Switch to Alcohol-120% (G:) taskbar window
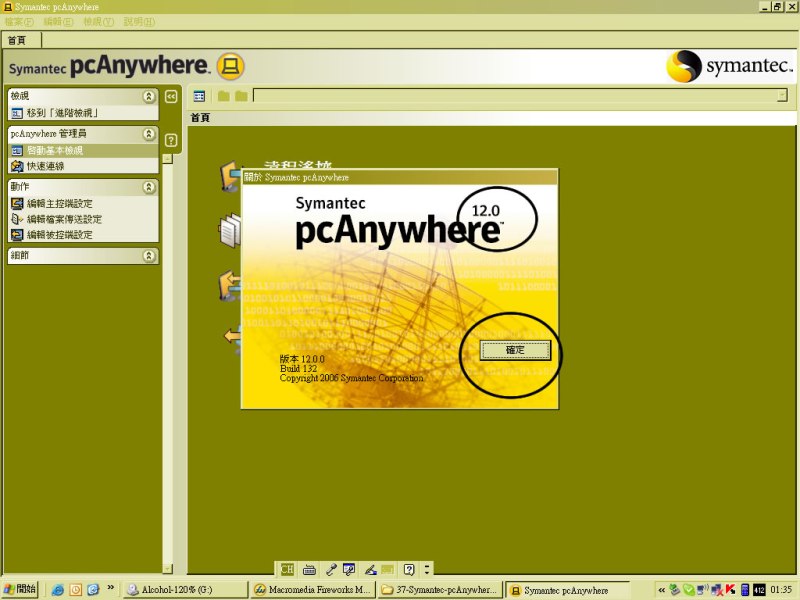800x600 pixels. point(185,590)
